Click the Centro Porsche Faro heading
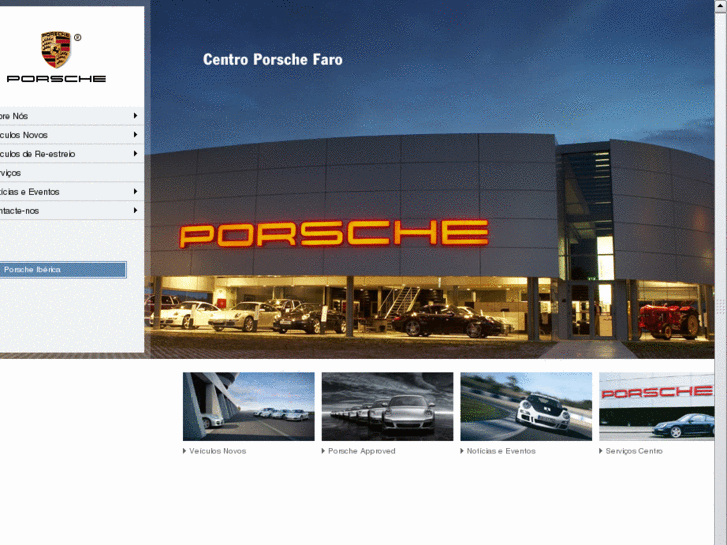This screenshot has height=545, width=727. 273,59
